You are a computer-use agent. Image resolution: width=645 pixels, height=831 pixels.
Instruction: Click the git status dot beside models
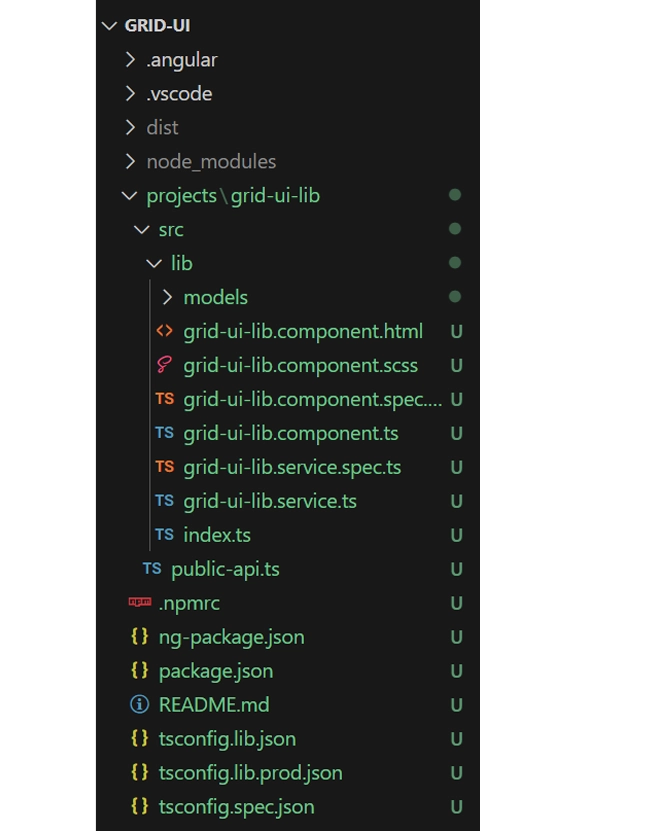click(455, 297)
